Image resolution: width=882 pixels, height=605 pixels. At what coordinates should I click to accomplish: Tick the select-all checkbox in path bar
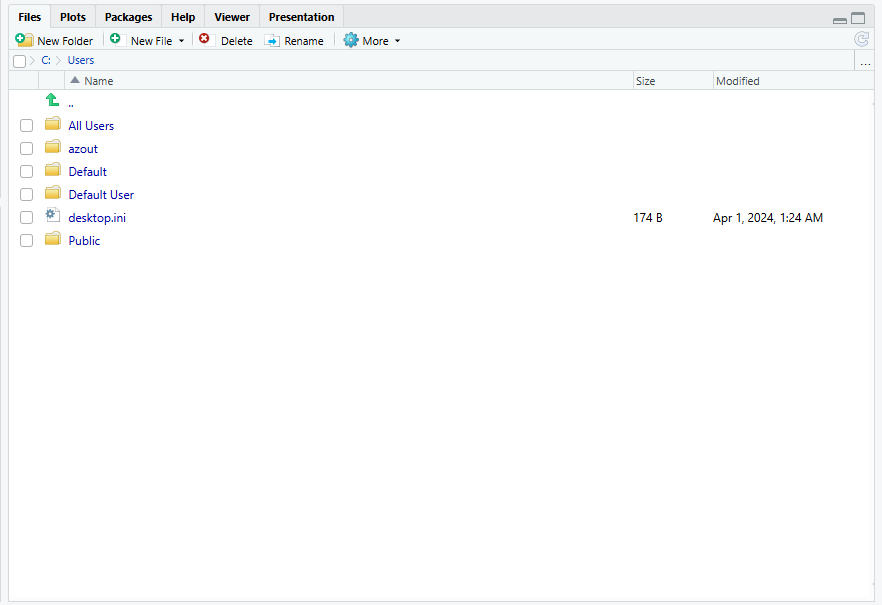pyautogui.click(x=20, y=61)
